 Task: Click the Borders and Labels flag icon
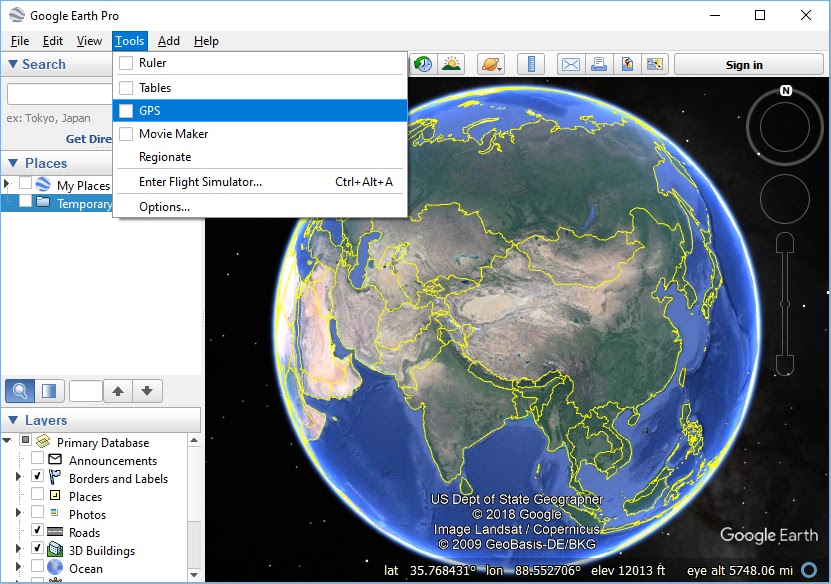click(x=55, y=477)
